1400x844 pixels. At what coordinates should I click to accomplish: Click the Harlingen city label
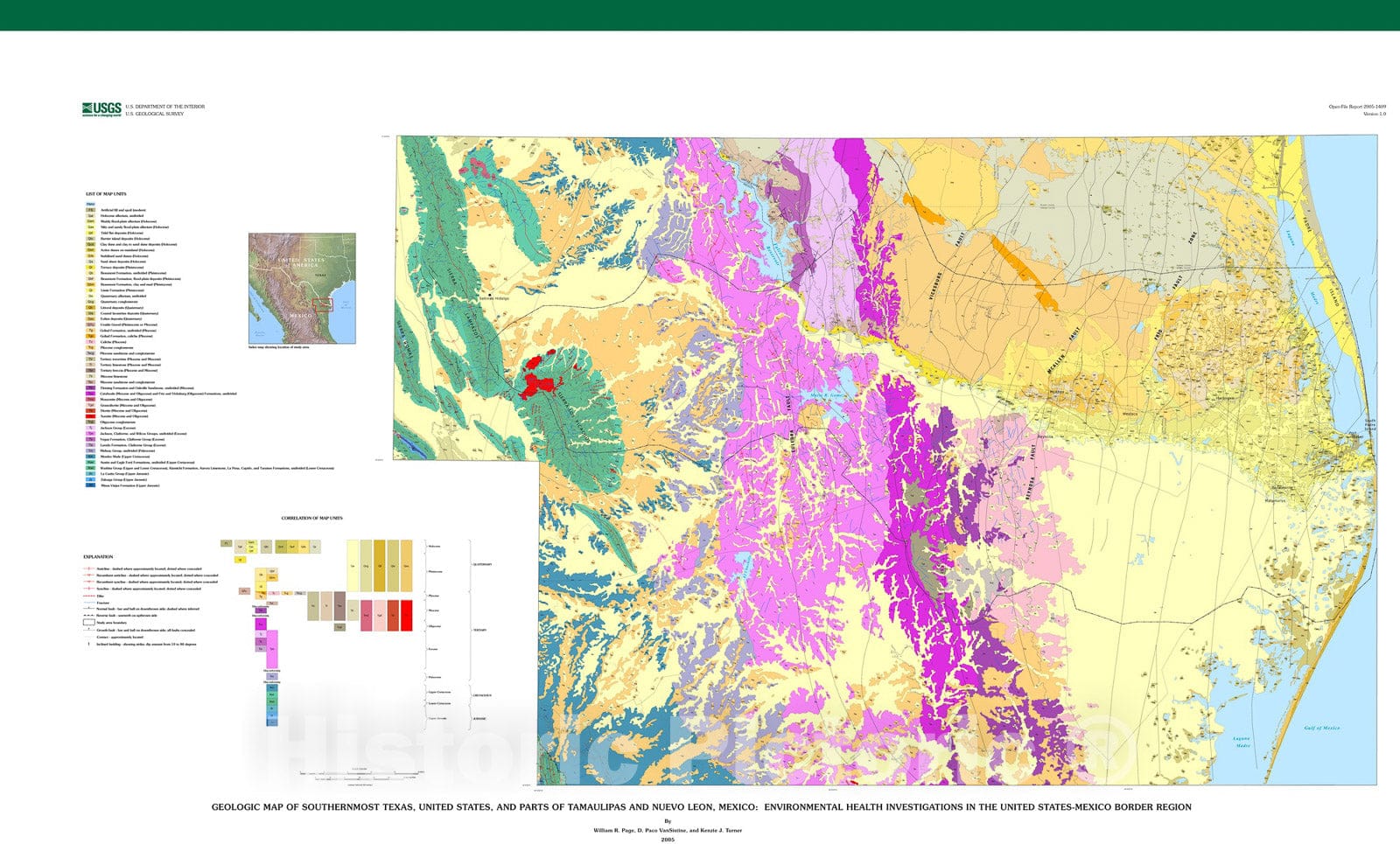click(x=1223, y=398)
